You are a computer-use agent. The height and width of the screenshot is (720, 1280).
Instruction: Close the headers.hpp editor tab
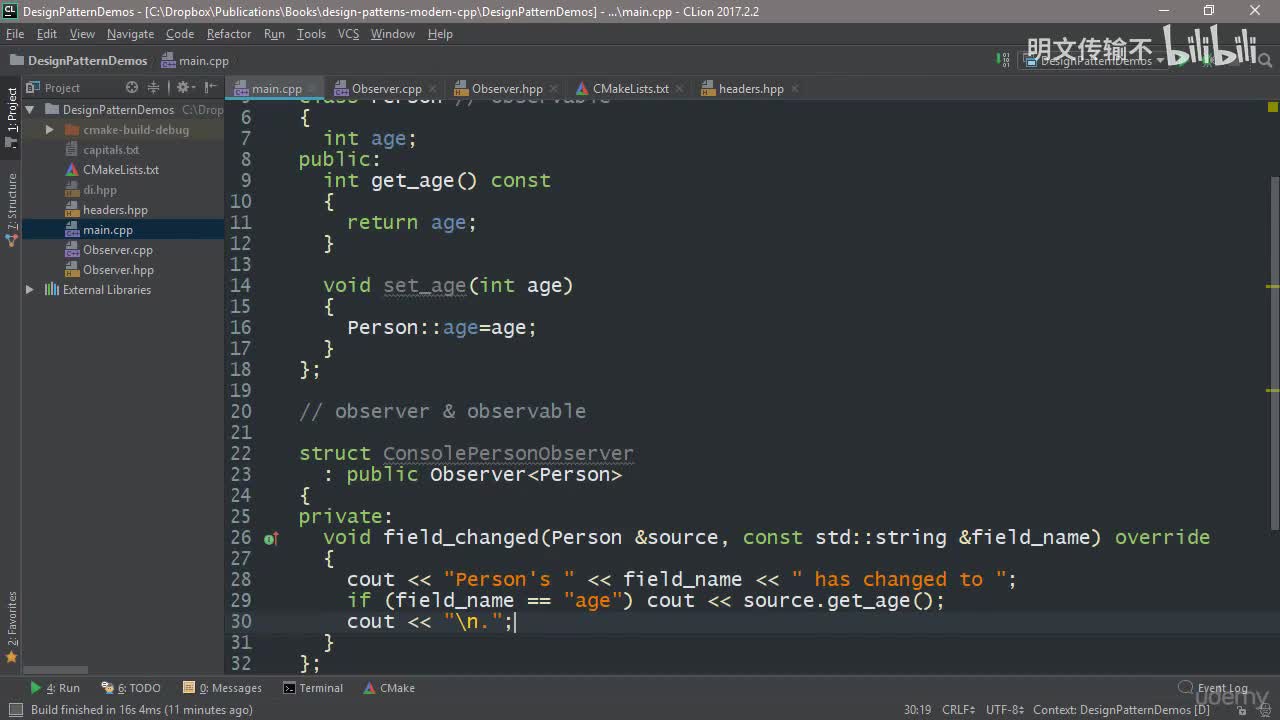point(793,89)
